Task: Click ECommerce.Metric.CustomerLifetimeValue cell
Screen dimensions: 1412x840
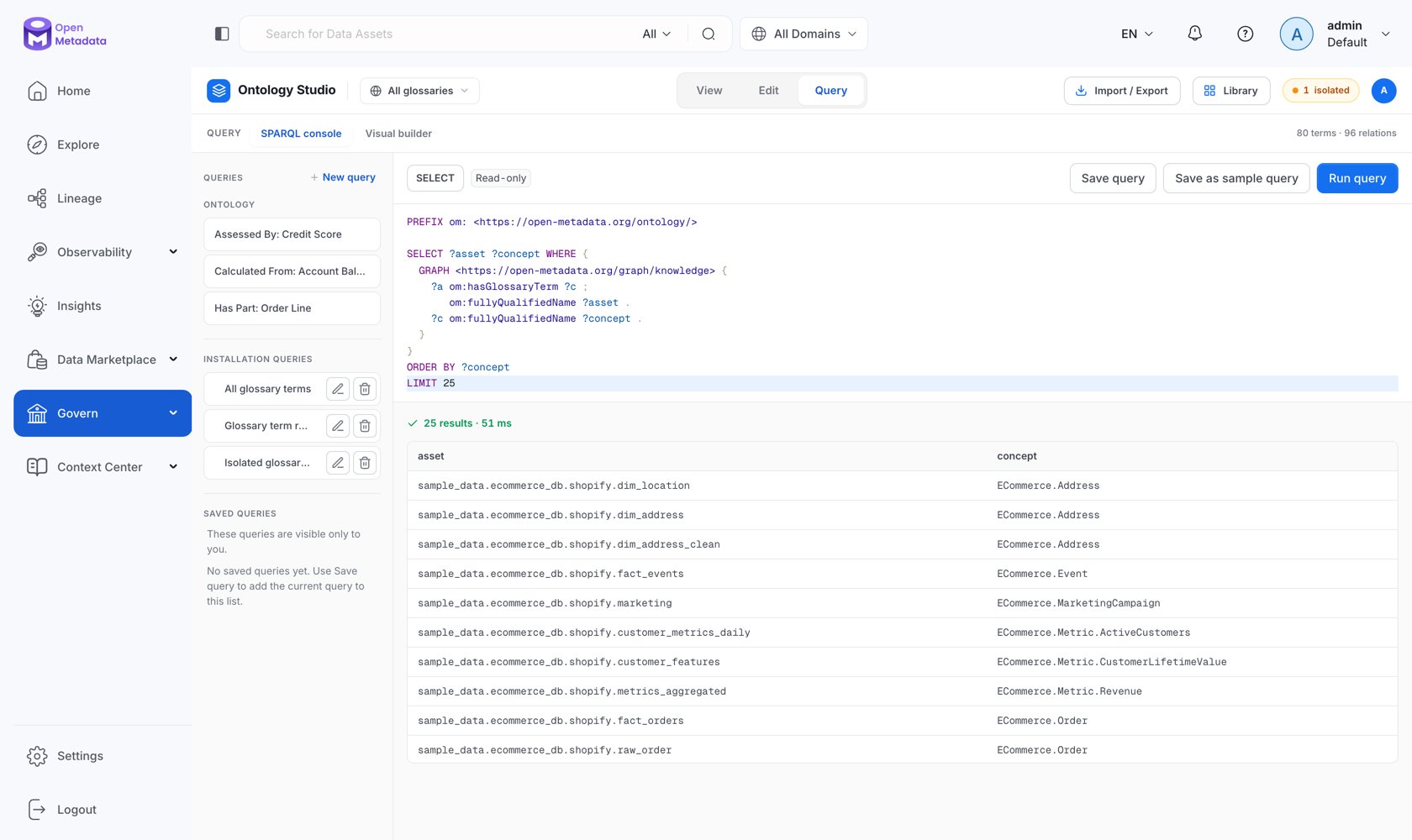Action: pyautogui.click(x=1112, y=662)
